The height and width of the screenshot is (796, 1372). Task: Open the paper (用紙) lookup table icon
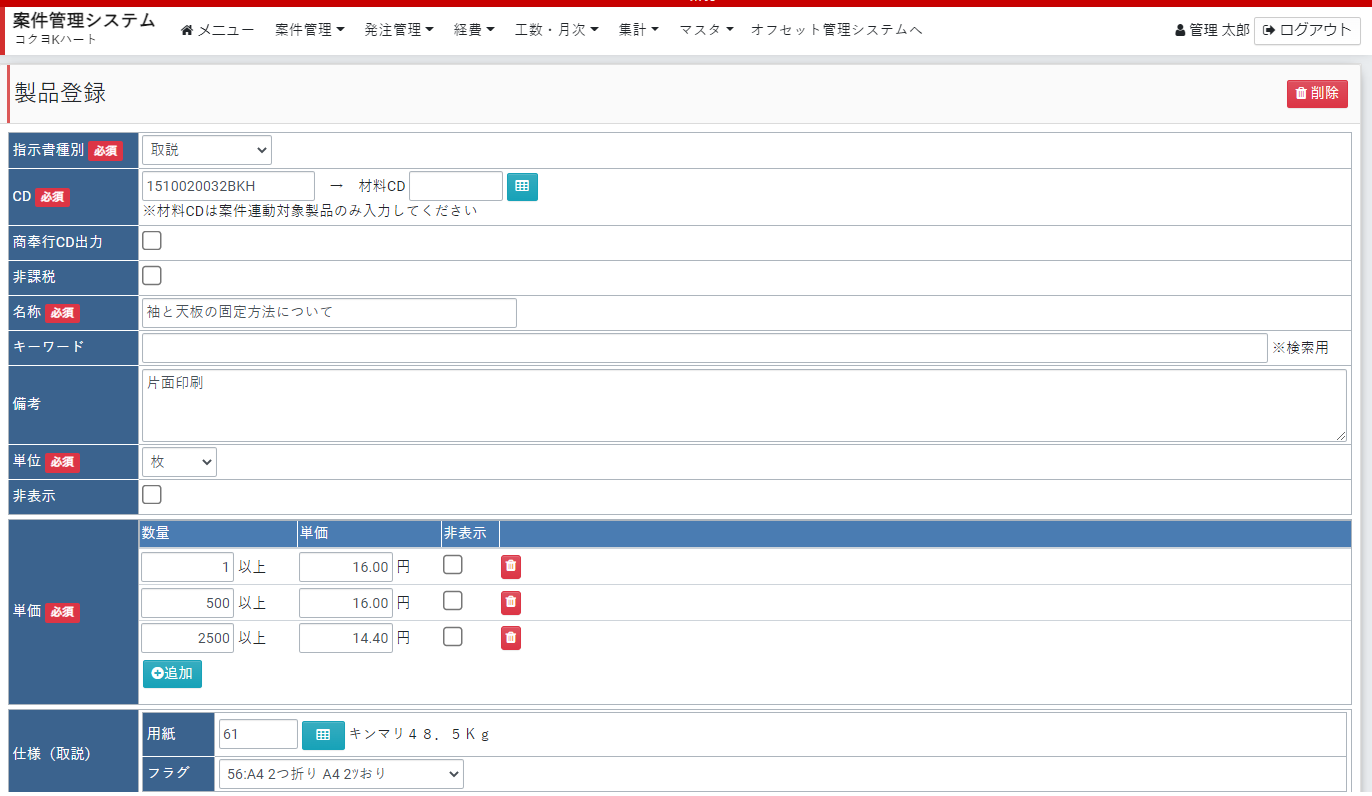(x=323, y=735)
